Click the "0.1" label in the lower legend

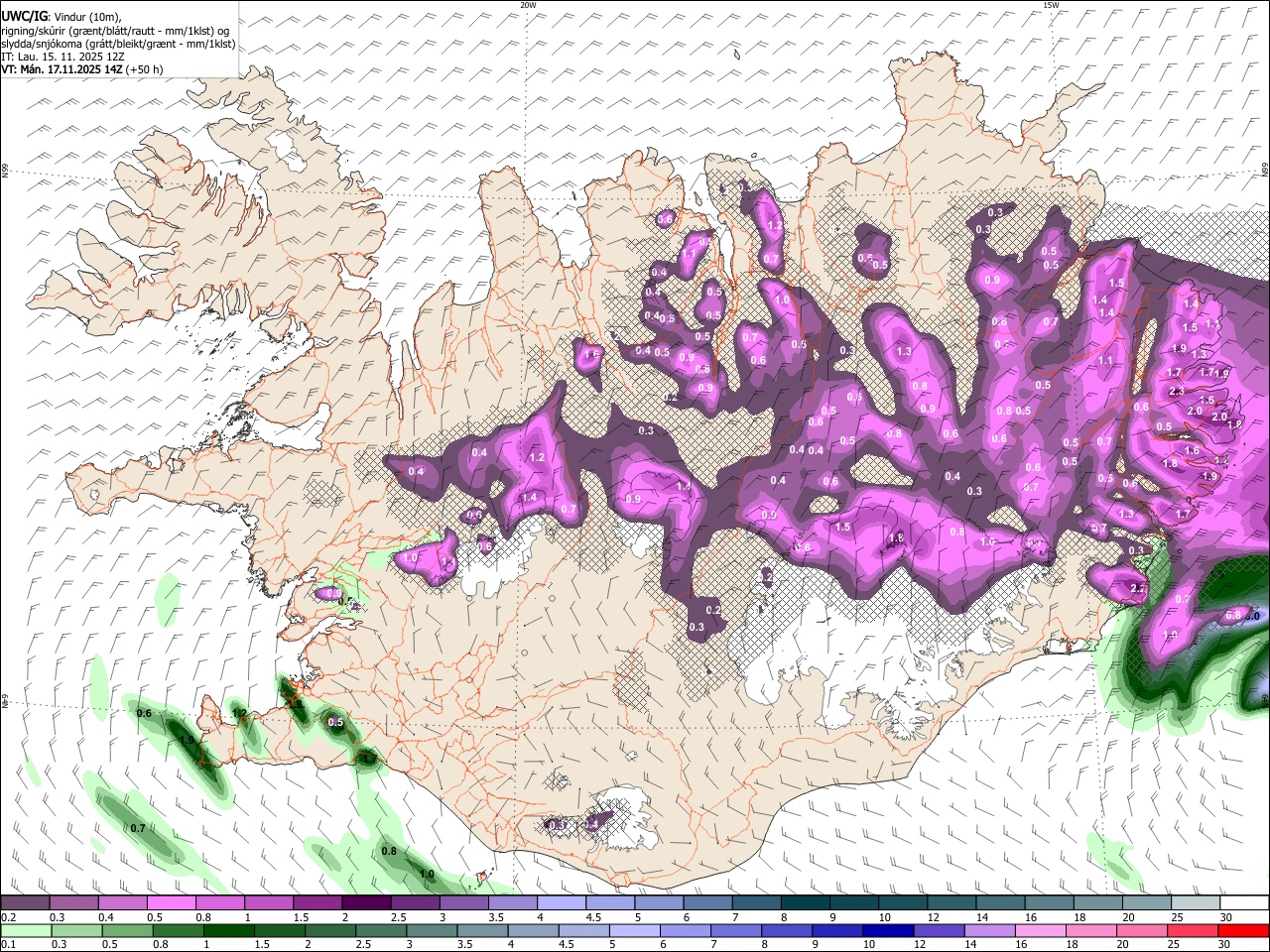tap(9, 944)
